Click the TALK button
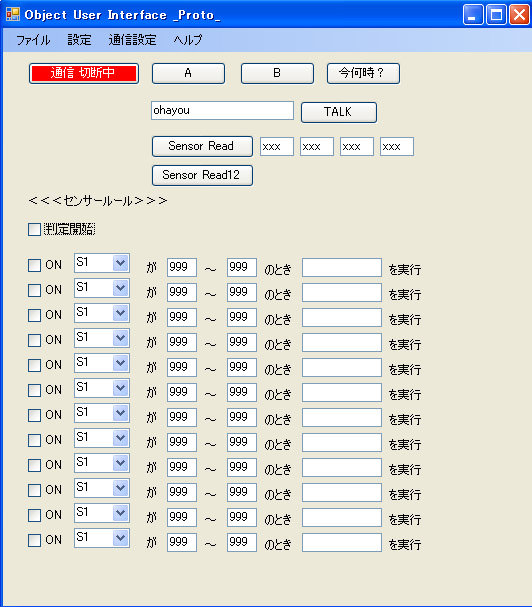Viewport: 532px width, 607px height. coord(339,112)
